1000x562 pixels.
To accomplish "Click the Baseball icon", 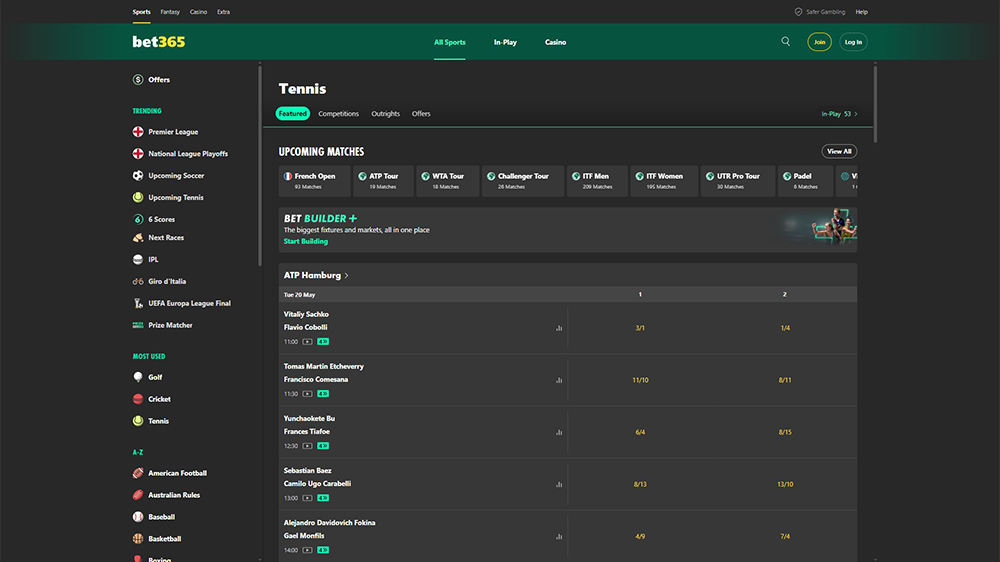I will [x=138, y=517].
